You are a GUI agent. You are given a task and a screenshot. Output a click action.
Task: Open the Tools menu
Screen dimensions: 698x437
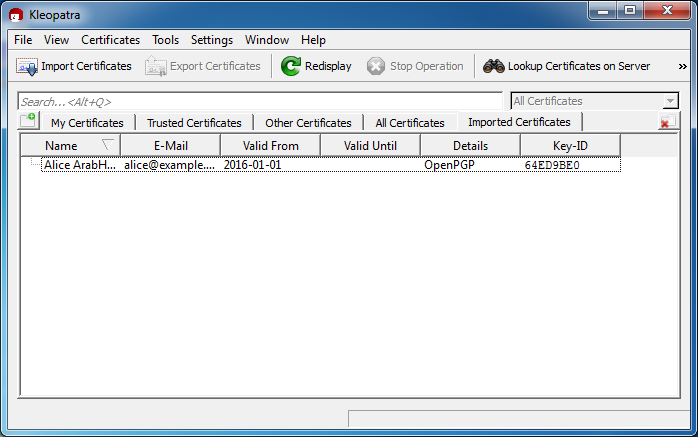point(166,40)
